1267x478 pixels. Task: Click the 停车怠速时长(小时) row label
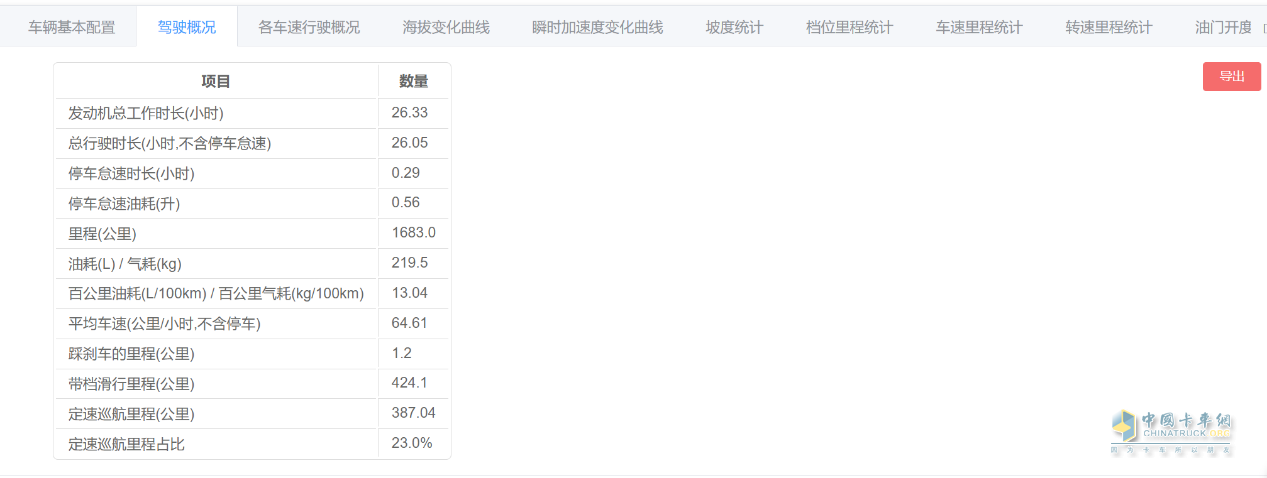coord(131,173)
